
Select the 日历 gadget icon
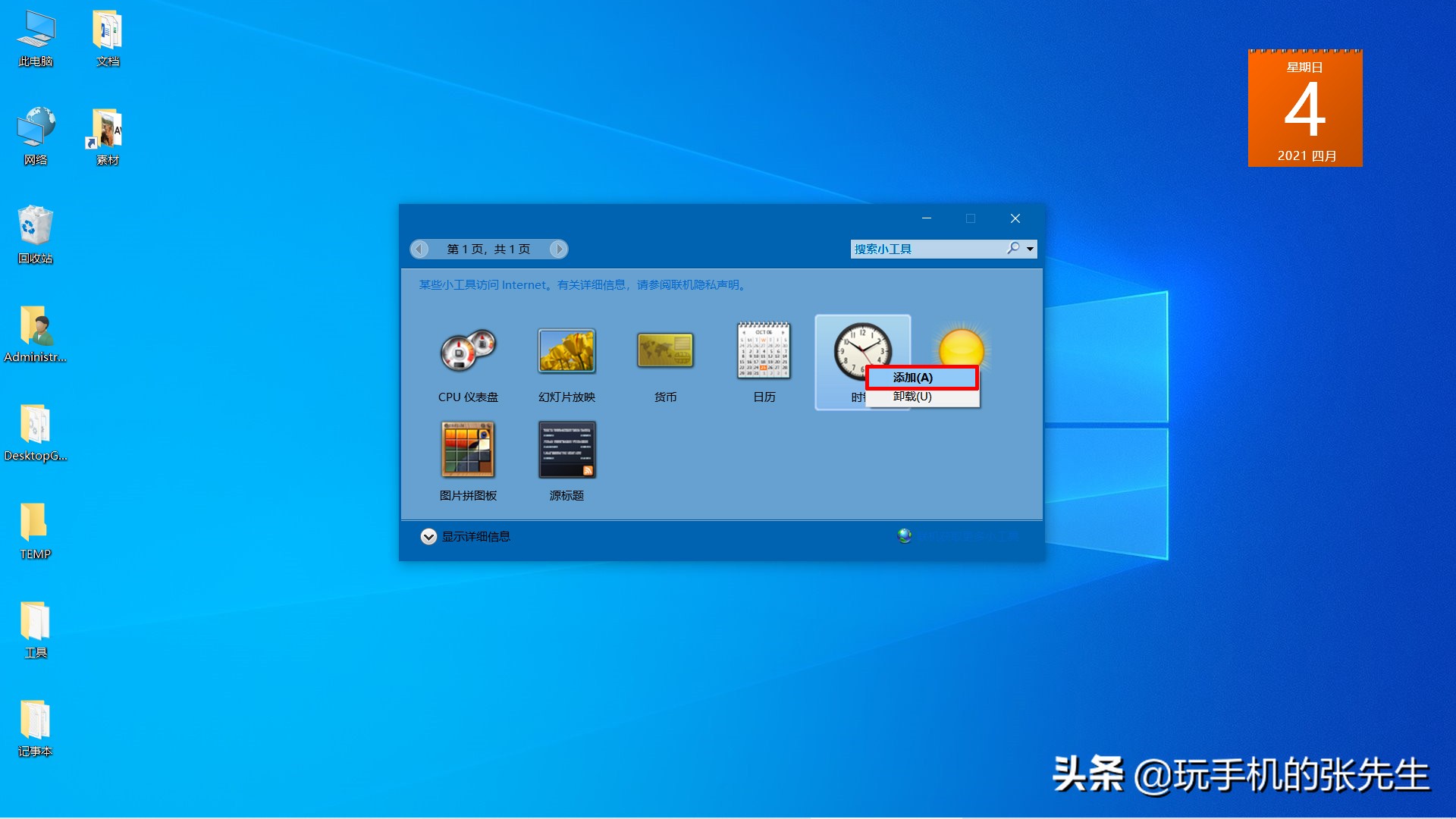click(x=764, y=351)
